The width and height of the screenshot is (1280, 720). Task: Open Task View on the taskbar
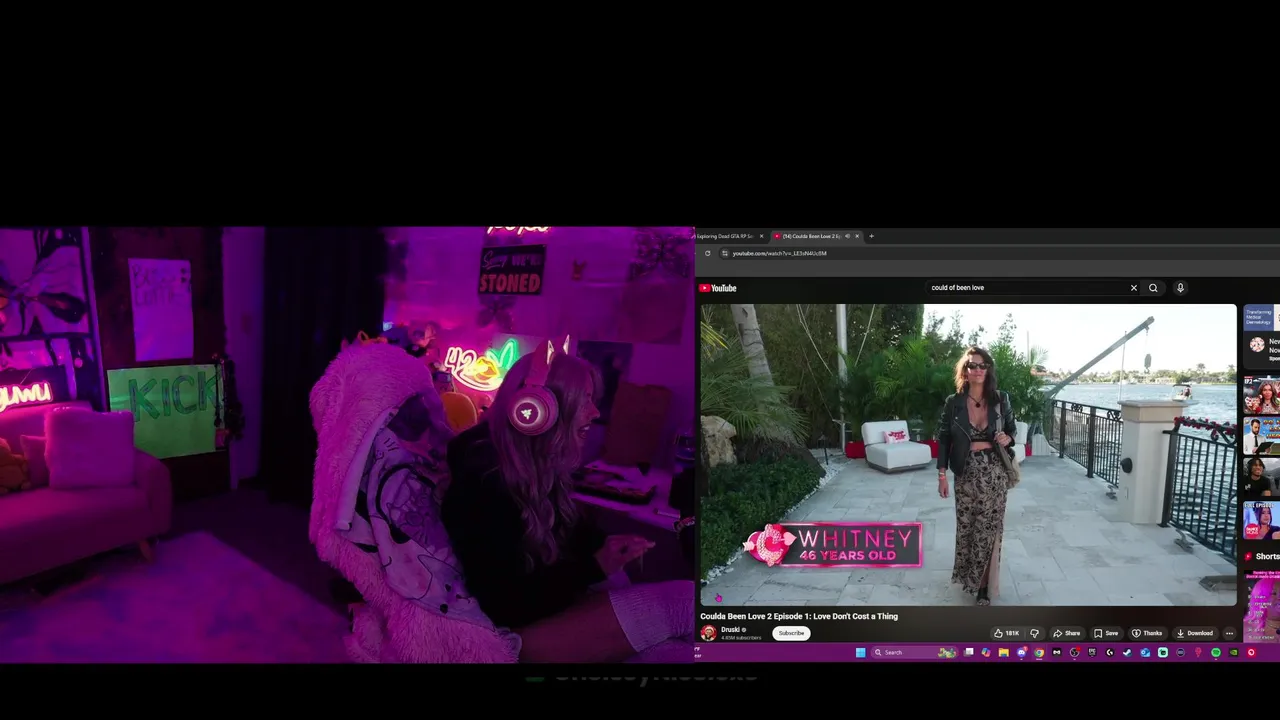point(969,652)
